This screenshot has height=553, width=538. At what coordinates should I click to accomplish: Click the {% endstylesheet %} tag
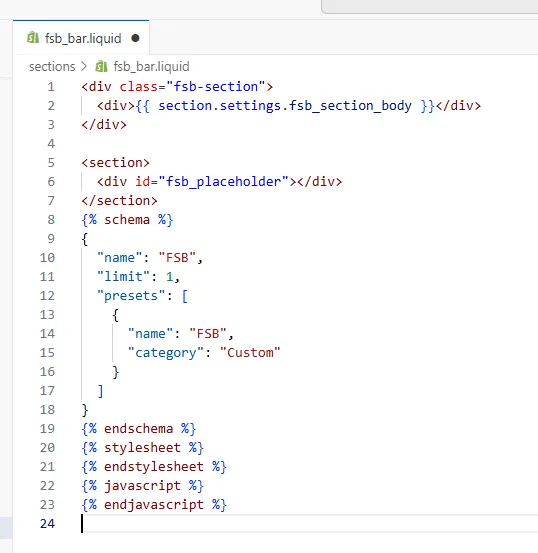click(154, 467)
